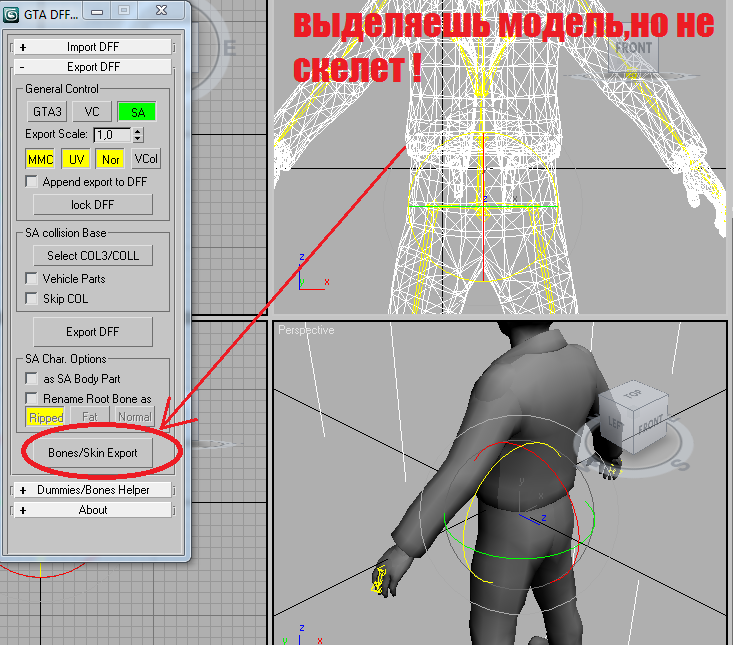Toggle the VCol vertex color option

coord(146,159)
